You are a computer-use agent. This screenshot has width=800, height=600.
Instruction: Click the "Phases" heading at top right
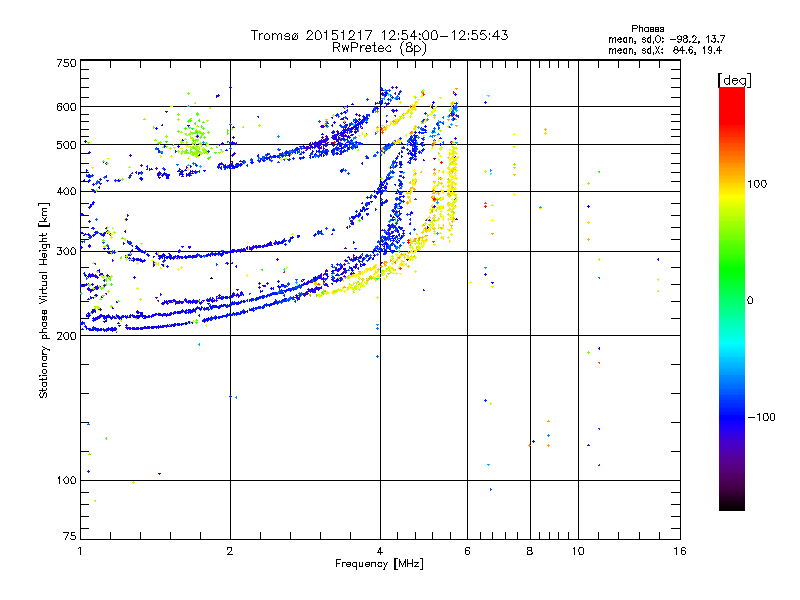[647, 29]
